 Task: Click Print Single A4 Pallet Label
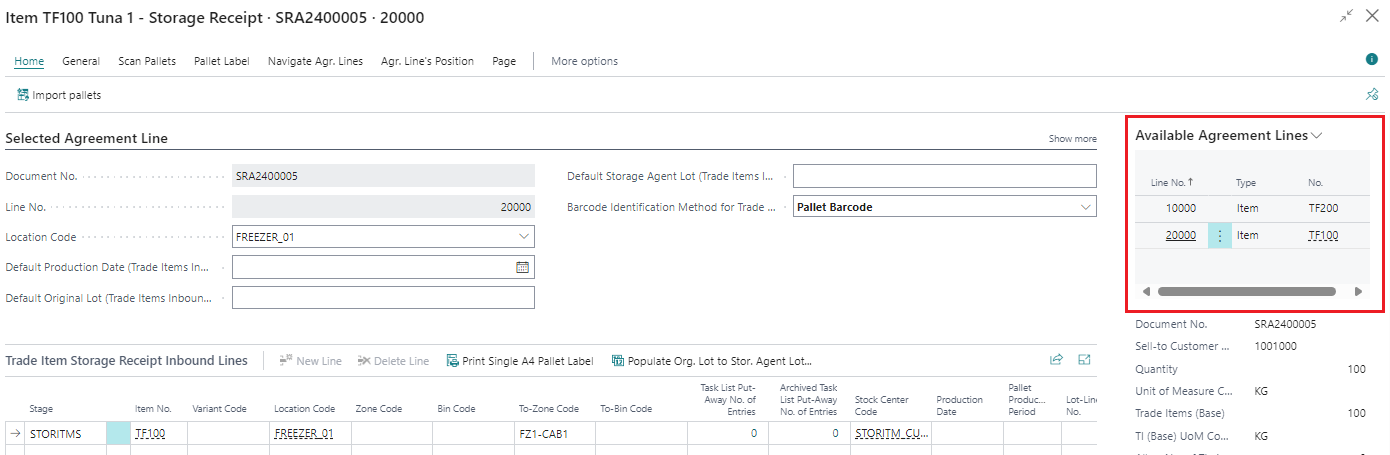click(x=520, y=361)
